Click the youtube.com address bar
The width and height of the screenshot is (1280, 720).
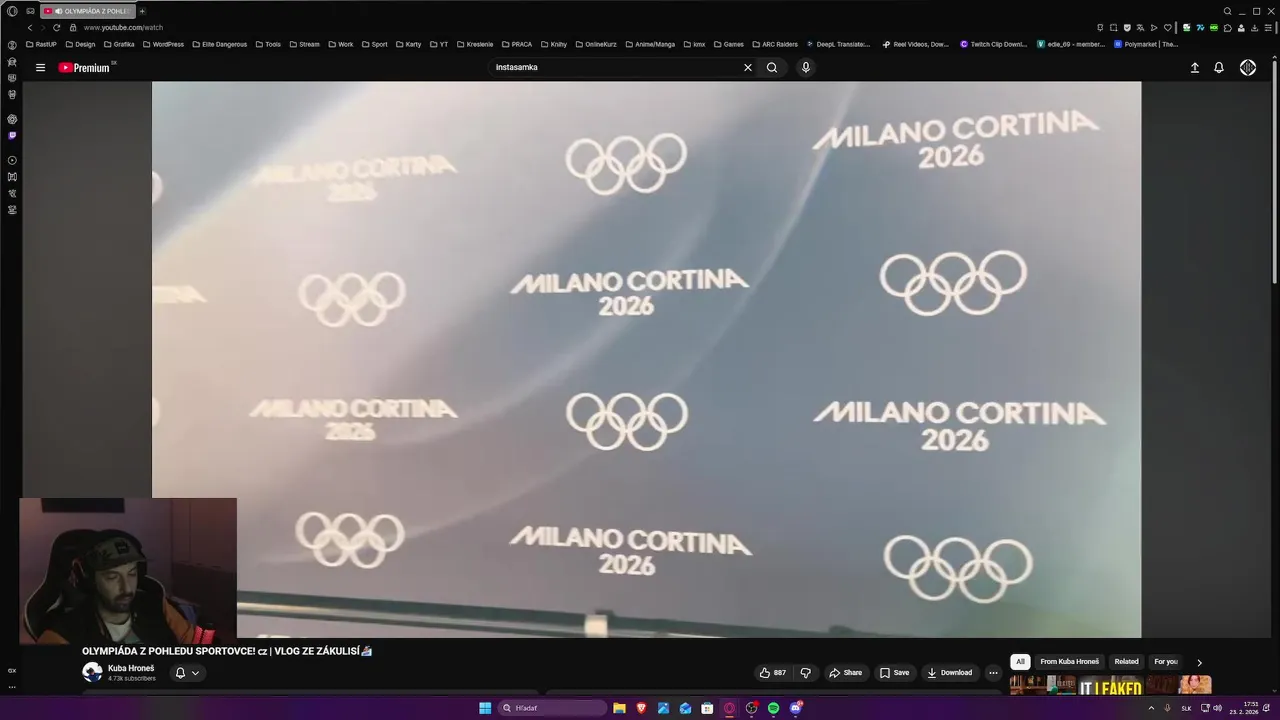click(x=123, y=28)
